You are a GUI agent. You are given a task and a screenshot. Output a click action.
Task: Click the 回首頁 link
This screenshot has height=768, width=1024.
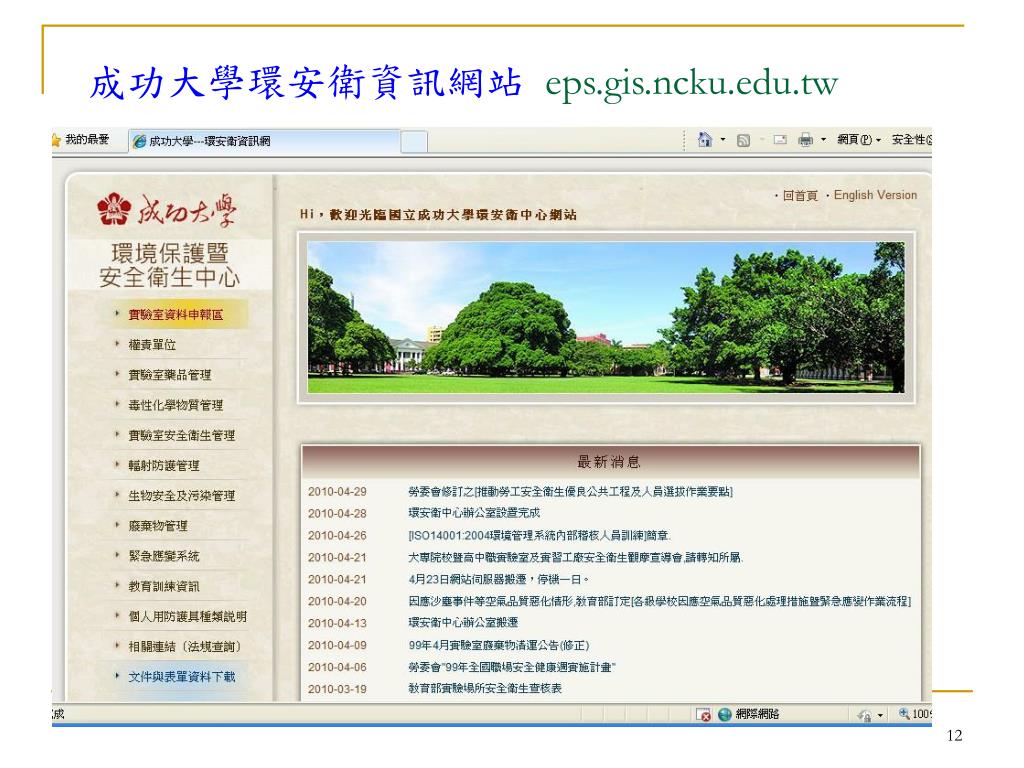800,195
